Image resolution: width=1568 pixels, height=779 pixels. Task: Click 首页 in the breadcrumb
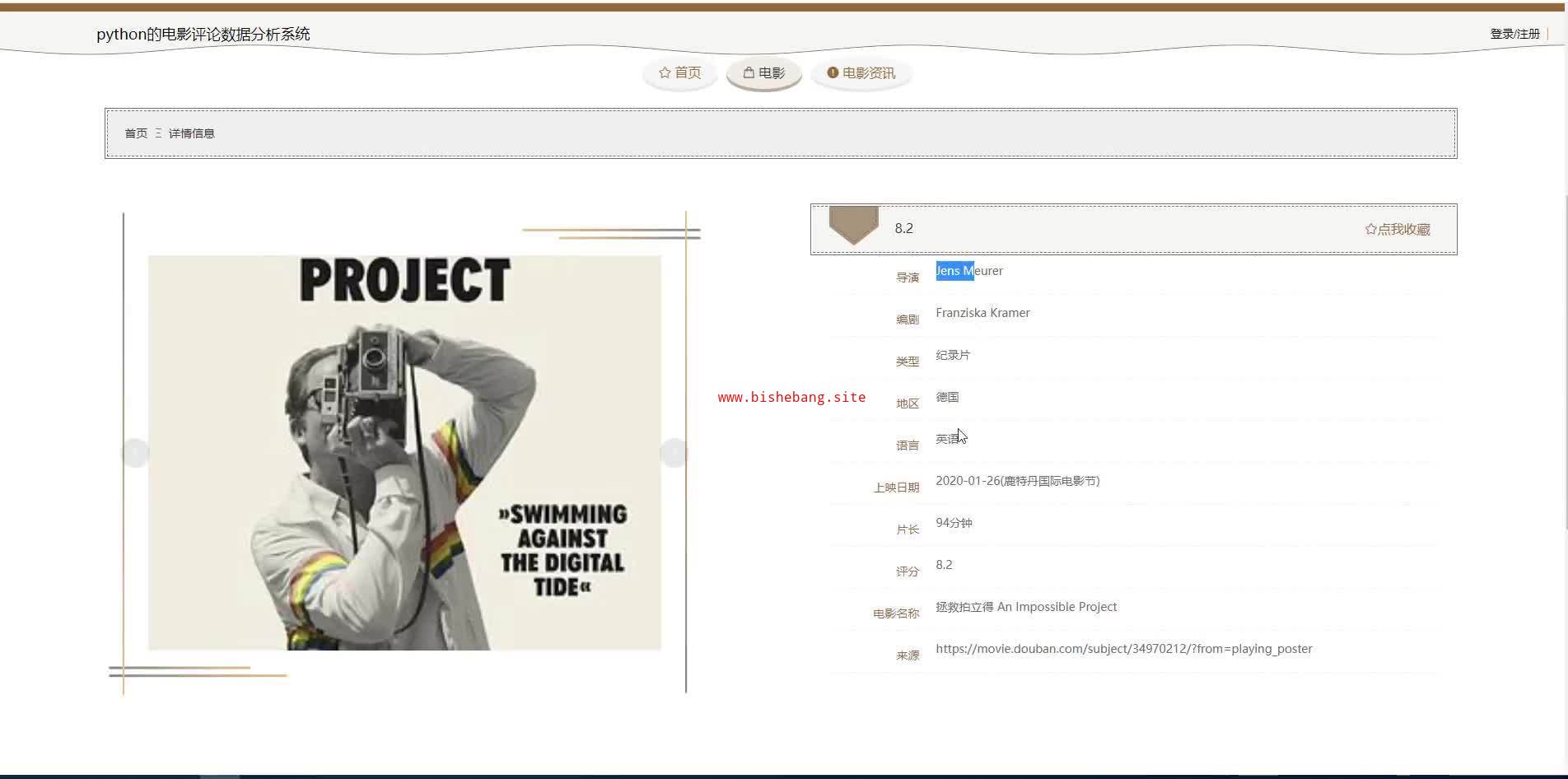[x=136, y=133]
